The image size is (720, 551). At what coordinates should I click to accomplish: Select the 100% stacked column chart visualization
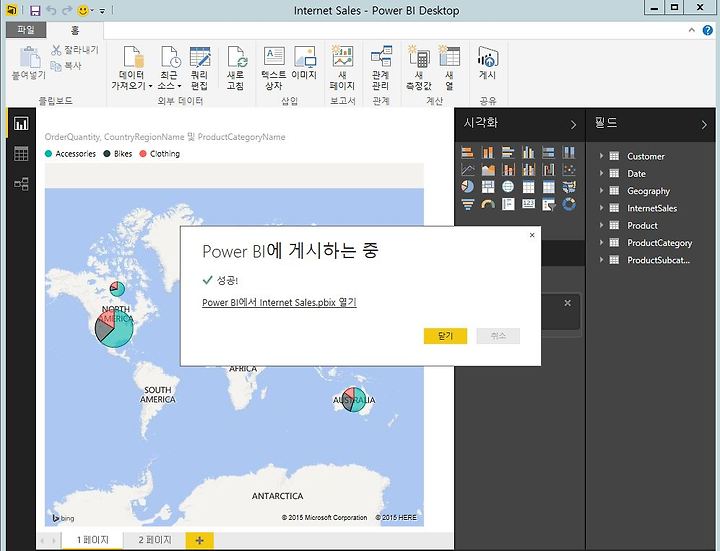click(x=568, y=152)
